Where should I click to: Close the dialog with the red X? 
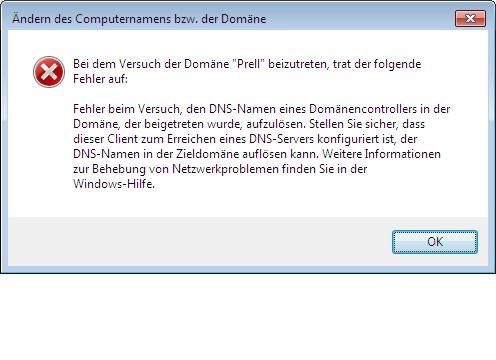pyautogui.click(x=470, y=18)
